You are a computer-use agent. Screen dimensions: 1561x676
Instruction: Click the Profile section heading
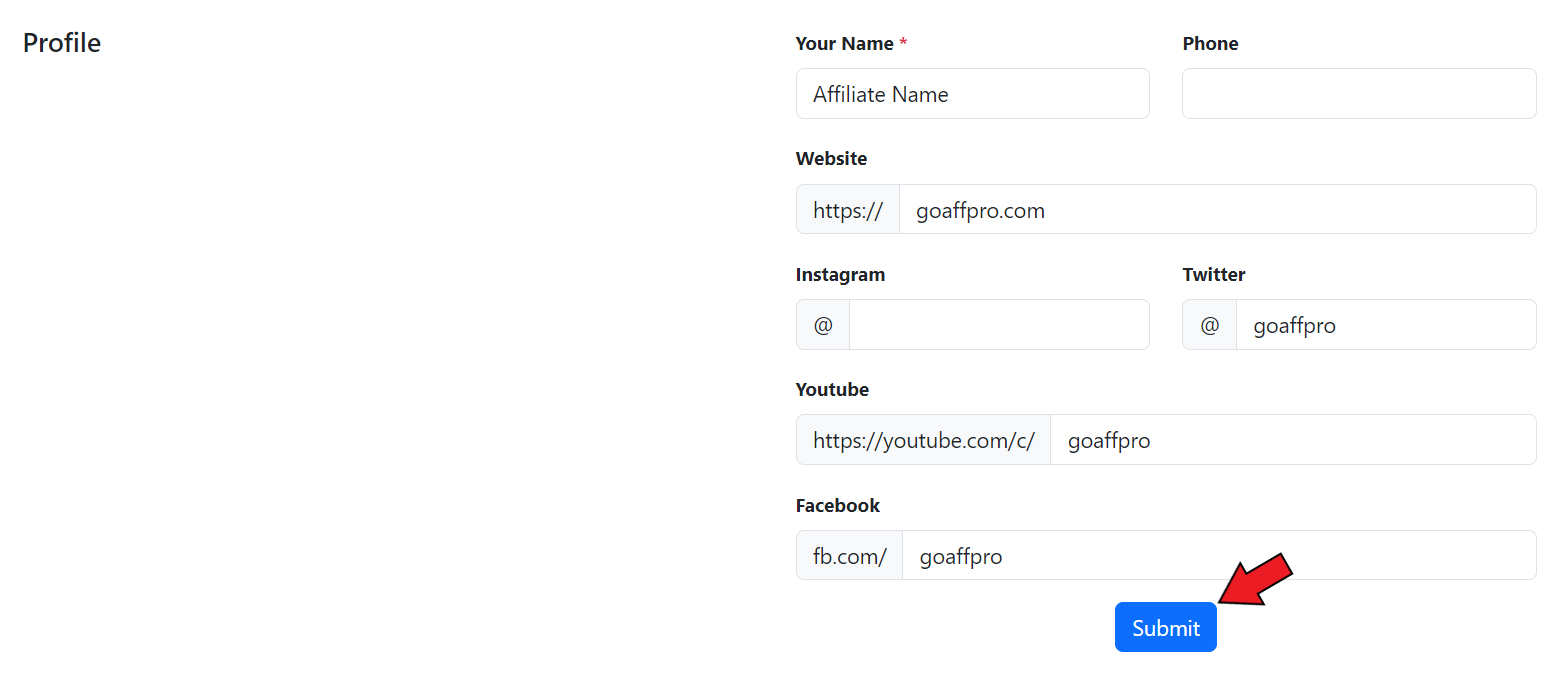click(x=62, y=43)
